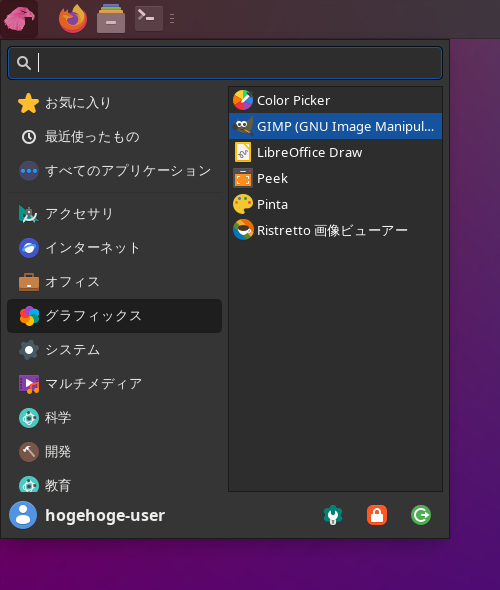Open settings manager wrench button
The height and width of the screenshot is (590, 500).
pyautogui.click(x=333, y=515)
